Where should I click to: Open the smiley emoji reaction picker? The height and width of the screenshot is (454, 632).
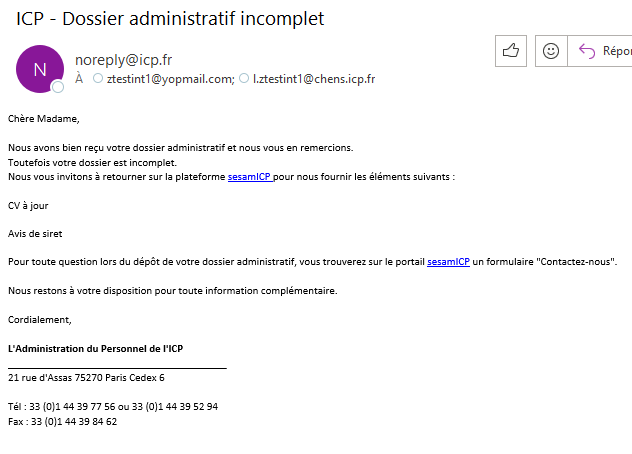[550, 51]
